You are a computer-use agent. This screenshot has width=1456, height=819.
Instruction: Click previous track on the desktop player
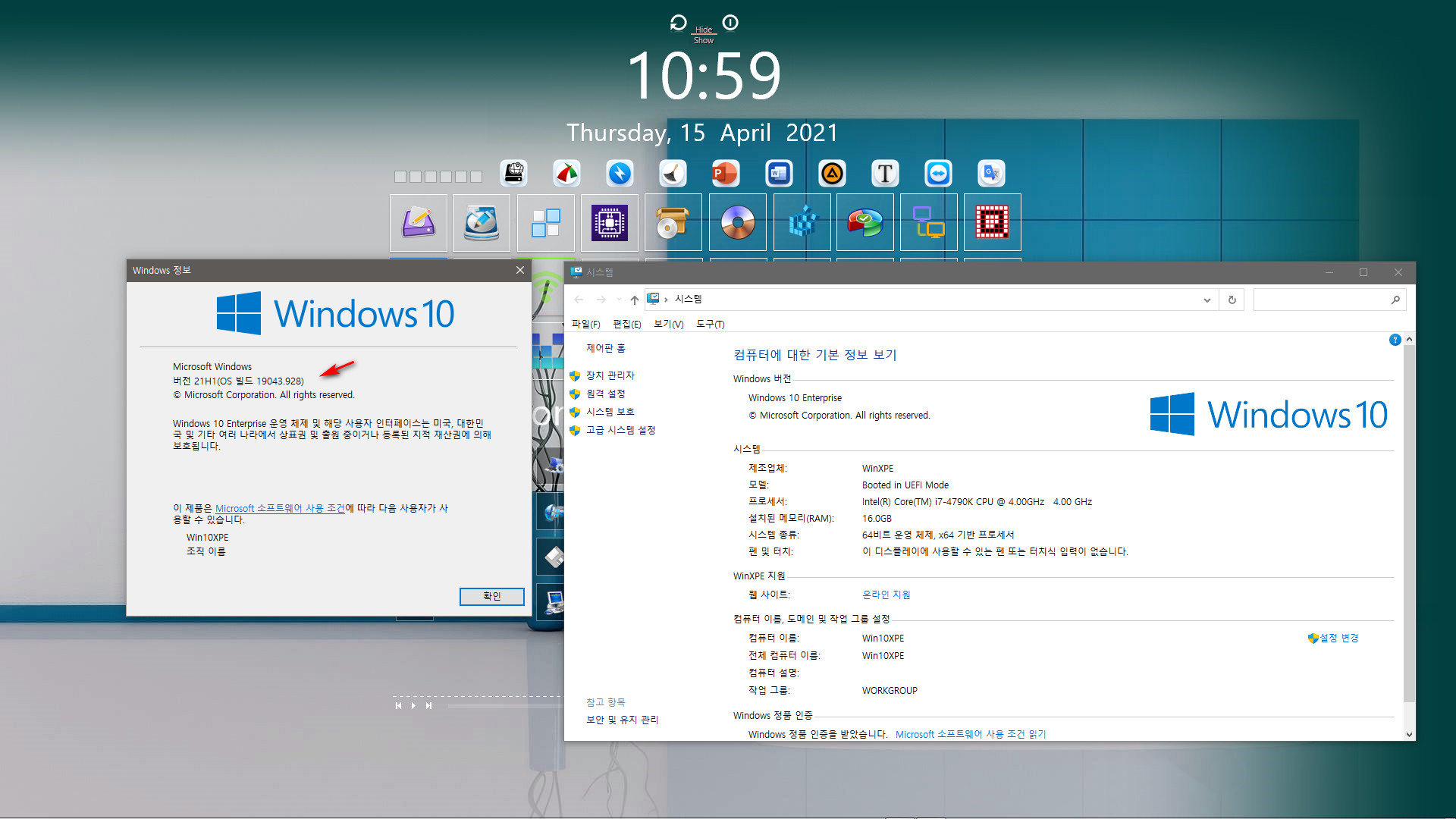click(x=398, y=705)
